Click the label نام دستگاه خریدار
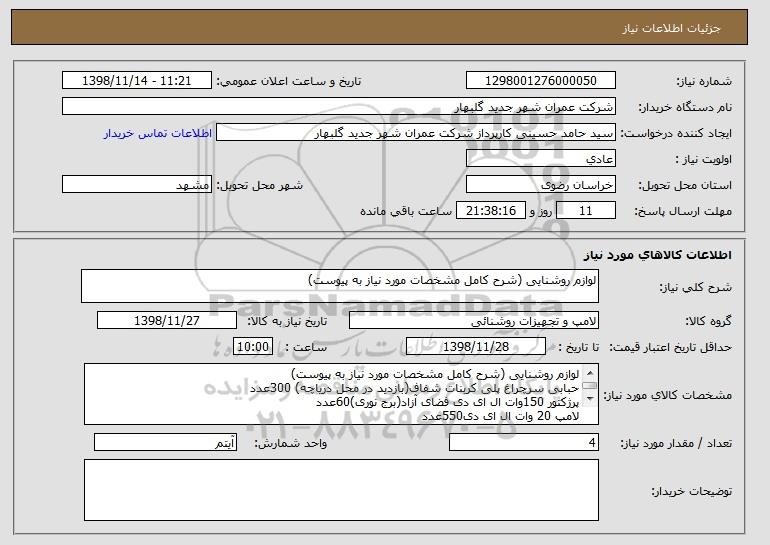Viewport: 770px width, 545px height. pos(685,108)
